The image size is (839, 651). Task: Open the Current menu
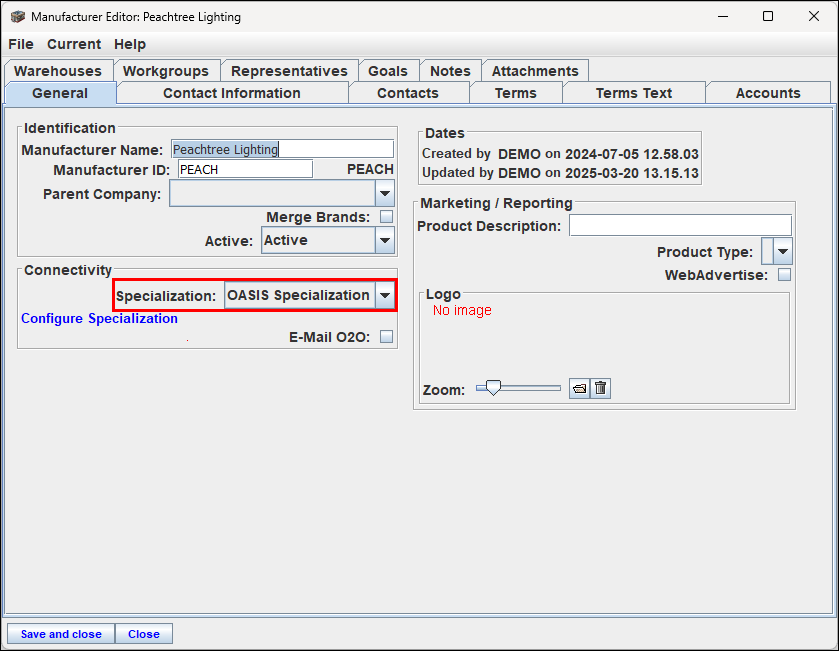coord(74,44)
